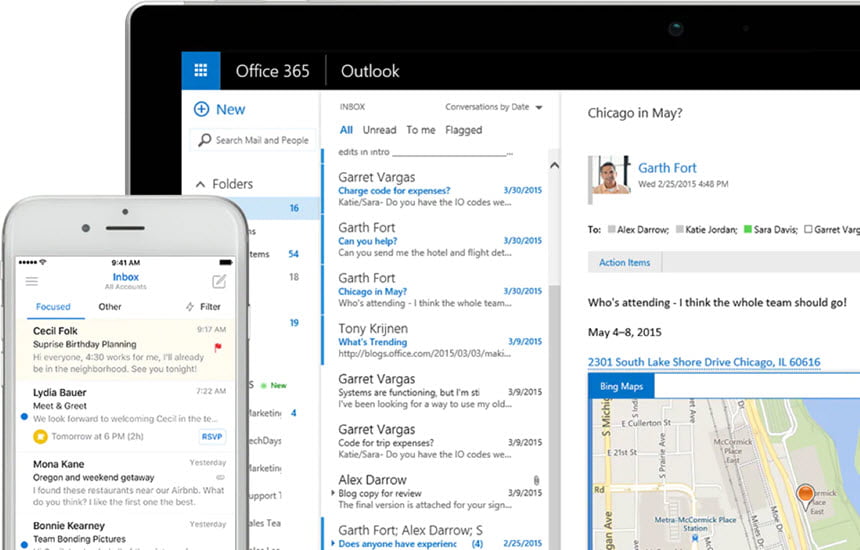
Task: Click the Chicago in May? reading pane subject
Action: 635,114
